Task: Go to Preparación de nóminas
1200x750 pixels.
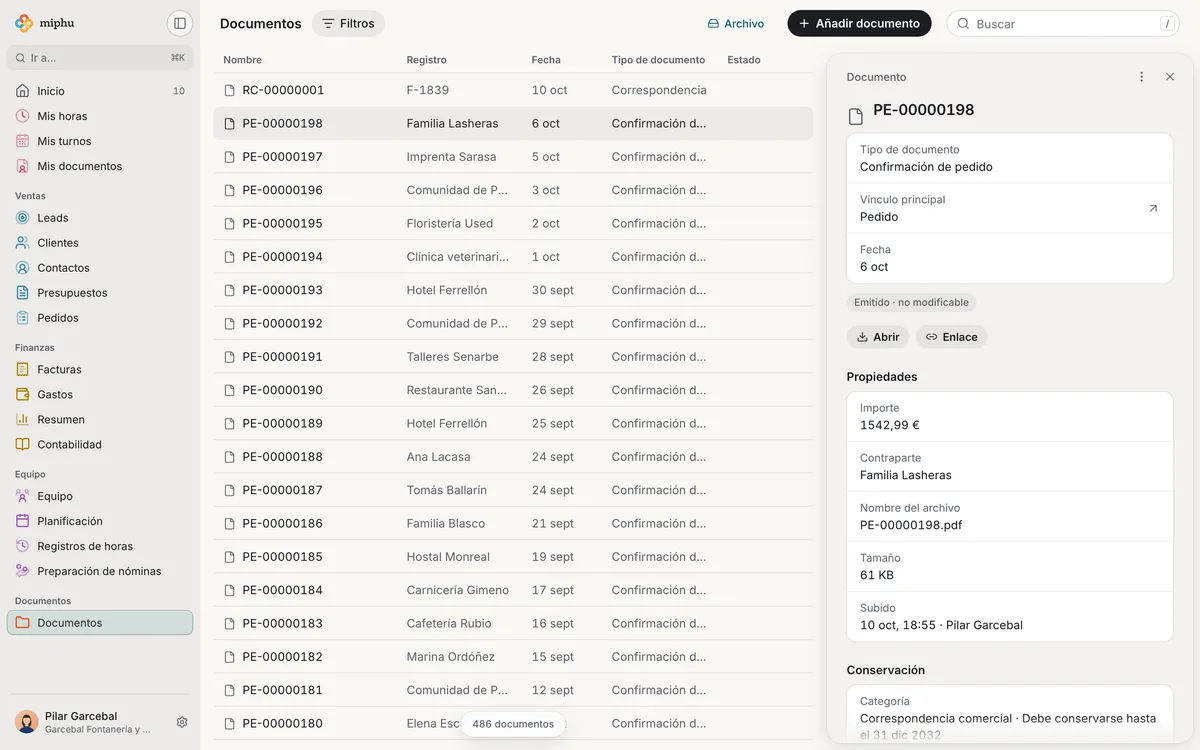Action: (100, 571)
